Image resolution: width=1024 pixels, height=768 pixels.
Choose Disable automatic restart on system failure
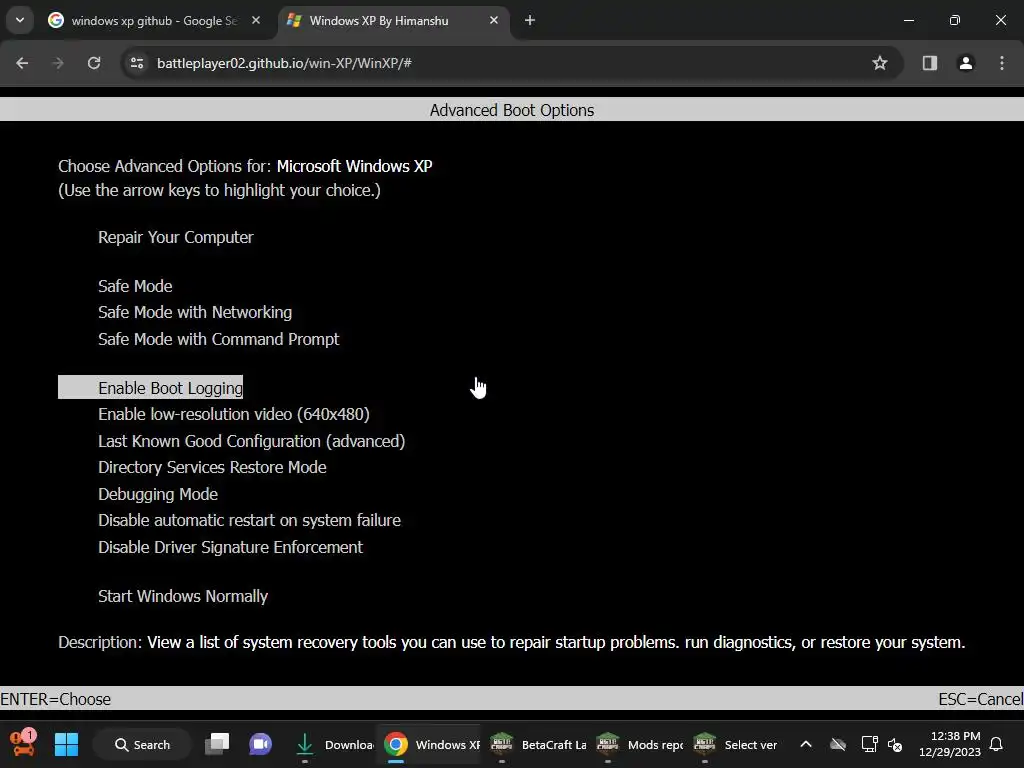[x=249, y=520]
